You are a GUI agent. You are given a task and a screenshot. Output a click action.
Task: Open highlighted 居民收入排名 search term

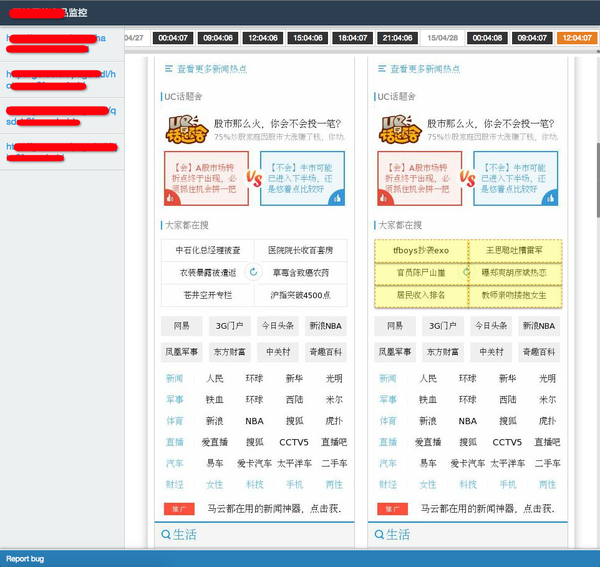(x=421, y=295)
